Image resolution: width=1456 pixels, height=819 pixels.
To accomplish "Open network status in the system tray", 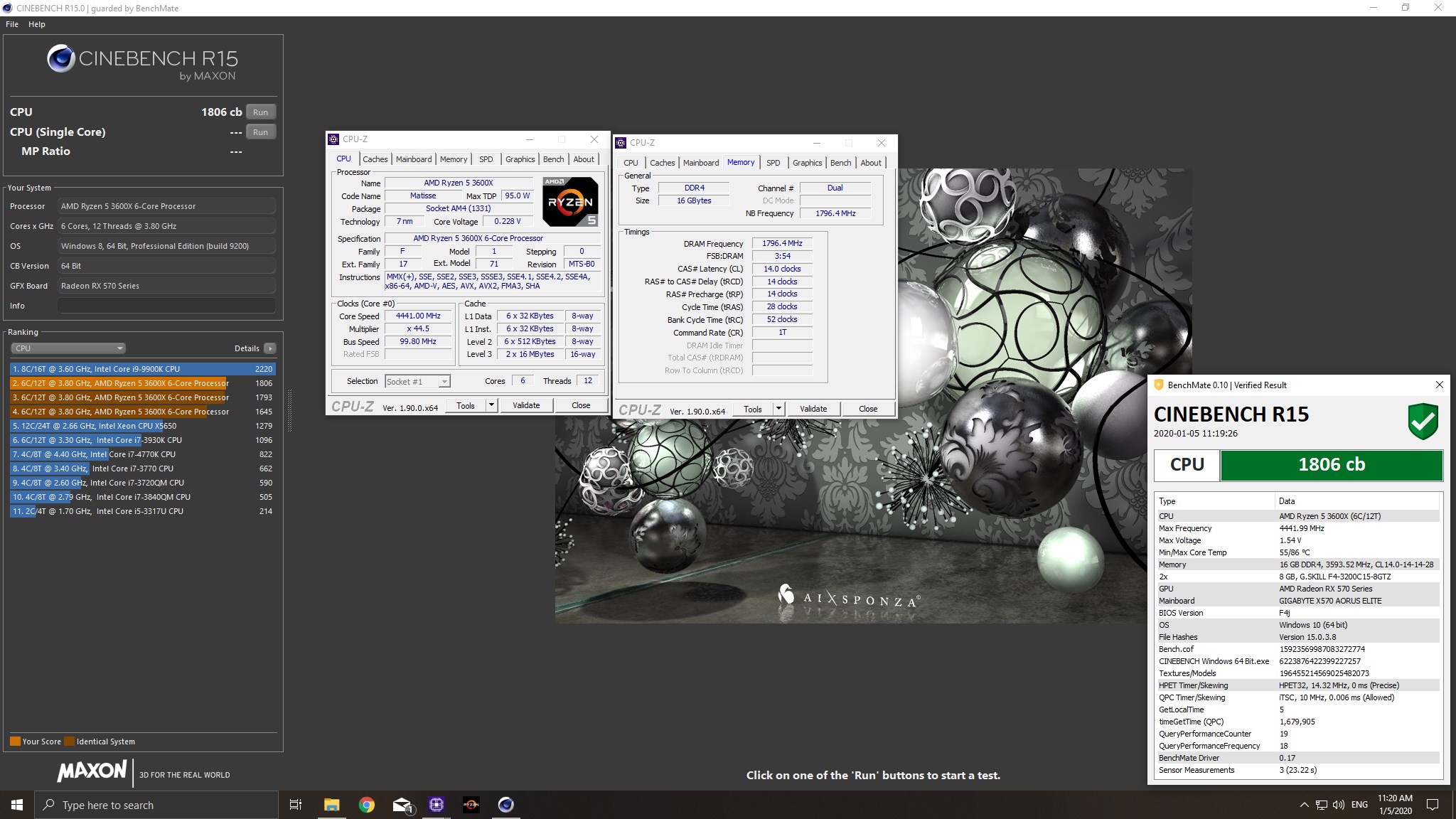I will [1321, 805].
